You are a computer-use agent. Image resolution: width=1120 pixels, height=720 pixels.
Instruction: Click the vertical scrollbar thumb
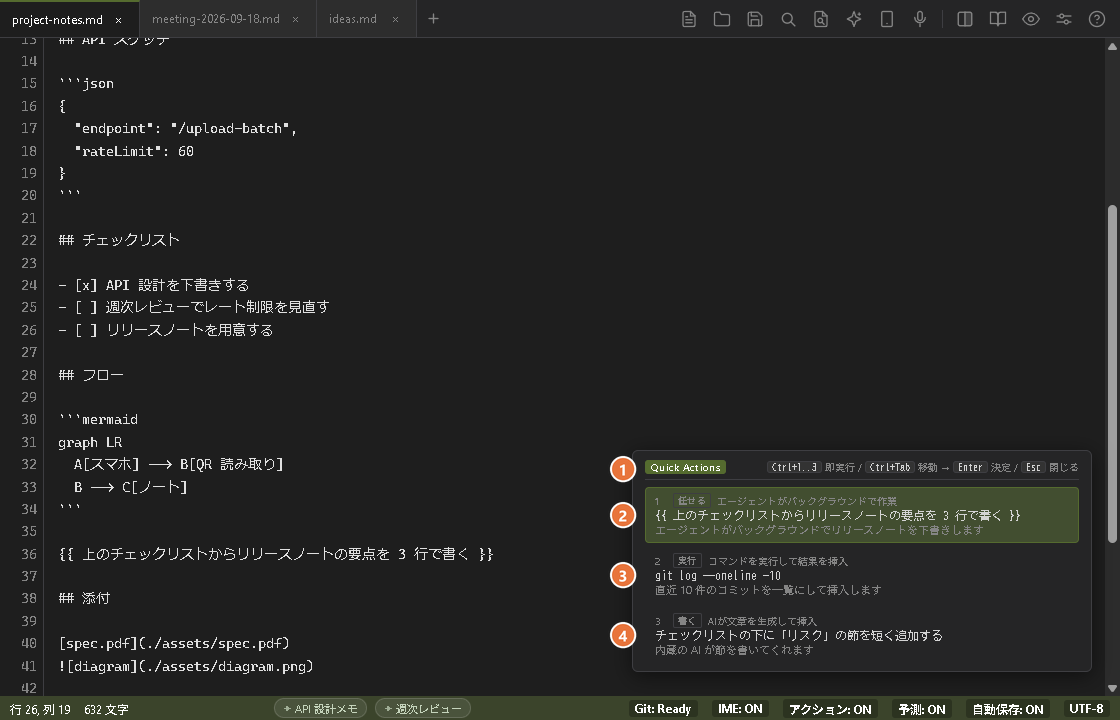point(1112,374)
